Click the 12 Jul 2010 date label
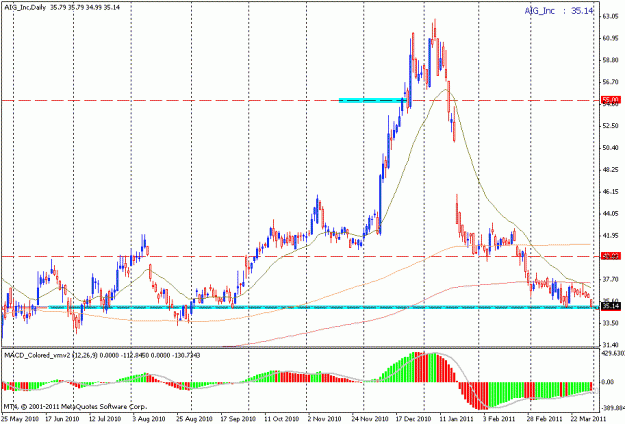Screen dimensions: 625x424 click(105, 419)
